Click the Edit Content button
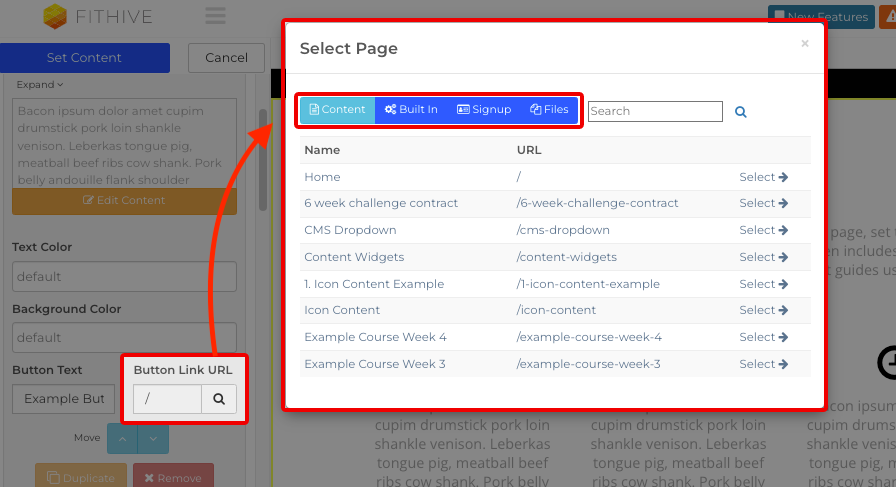The width and height of the screenshot is (896, 487). 125,201
